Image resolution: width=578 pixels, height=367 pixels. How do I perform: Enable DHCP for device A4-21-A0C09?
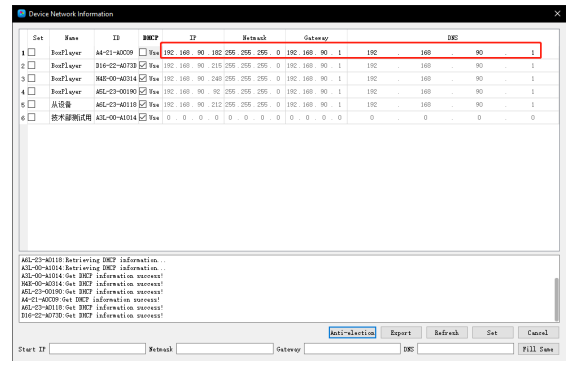[x=143, y=52]
